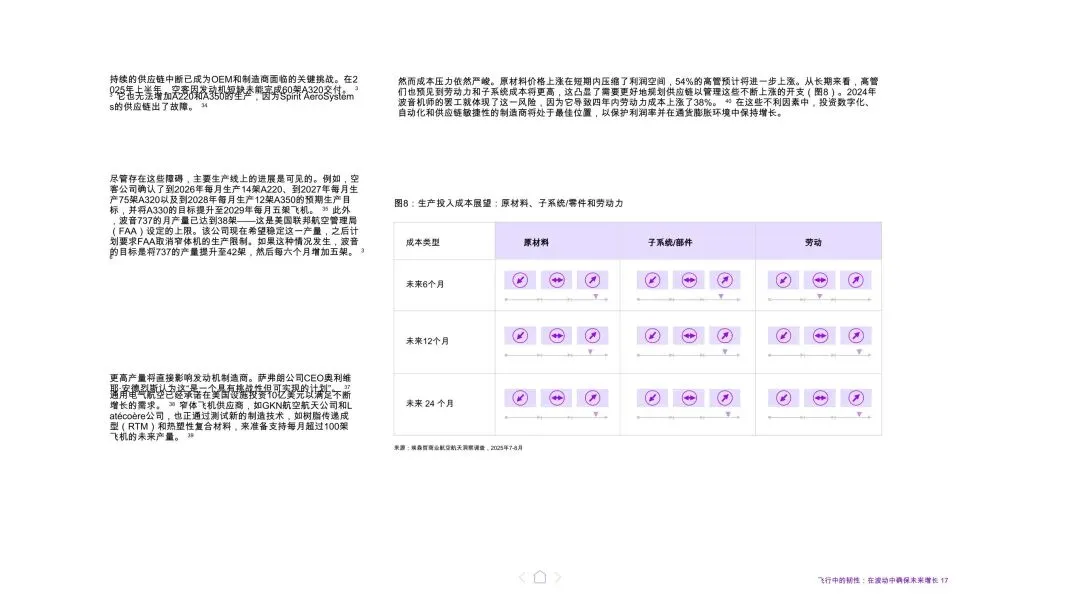1080x607 pixels.
Task: Go to the previous page arrow
Action: pos(521,577)
